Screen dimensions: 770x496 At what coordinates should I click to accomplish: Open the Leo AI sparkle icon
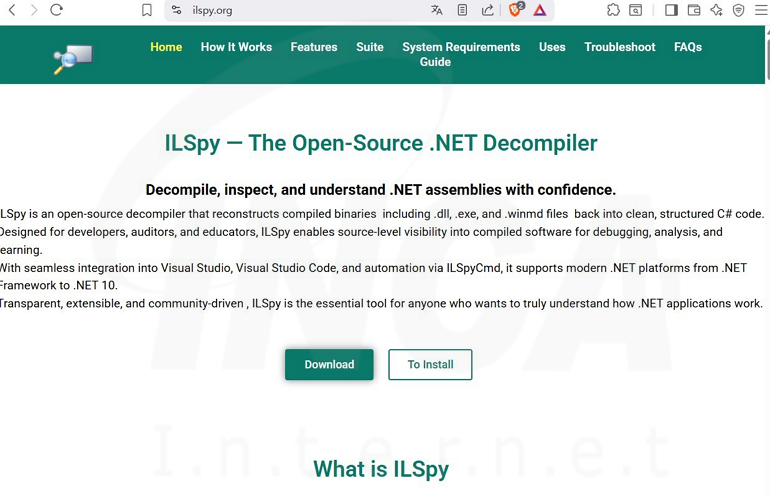[x=716, y=10]
